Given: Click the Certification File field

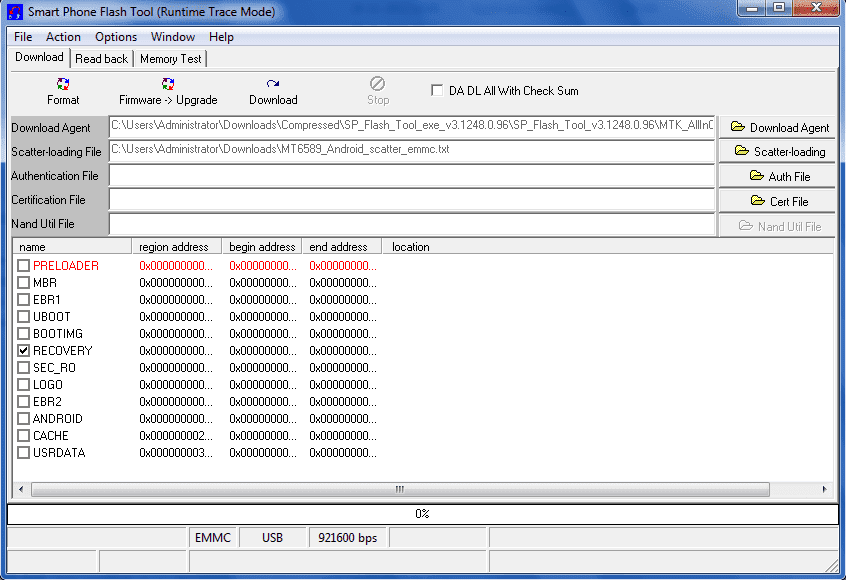Looking at the screenshot, I should pyautogui.click(x=412, y=200).
